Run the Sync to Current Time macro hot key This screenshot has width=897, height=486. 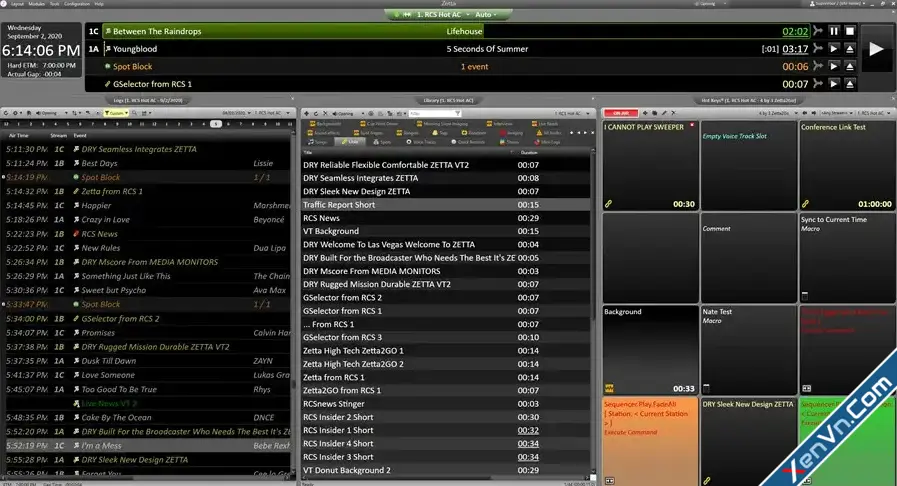847,258
